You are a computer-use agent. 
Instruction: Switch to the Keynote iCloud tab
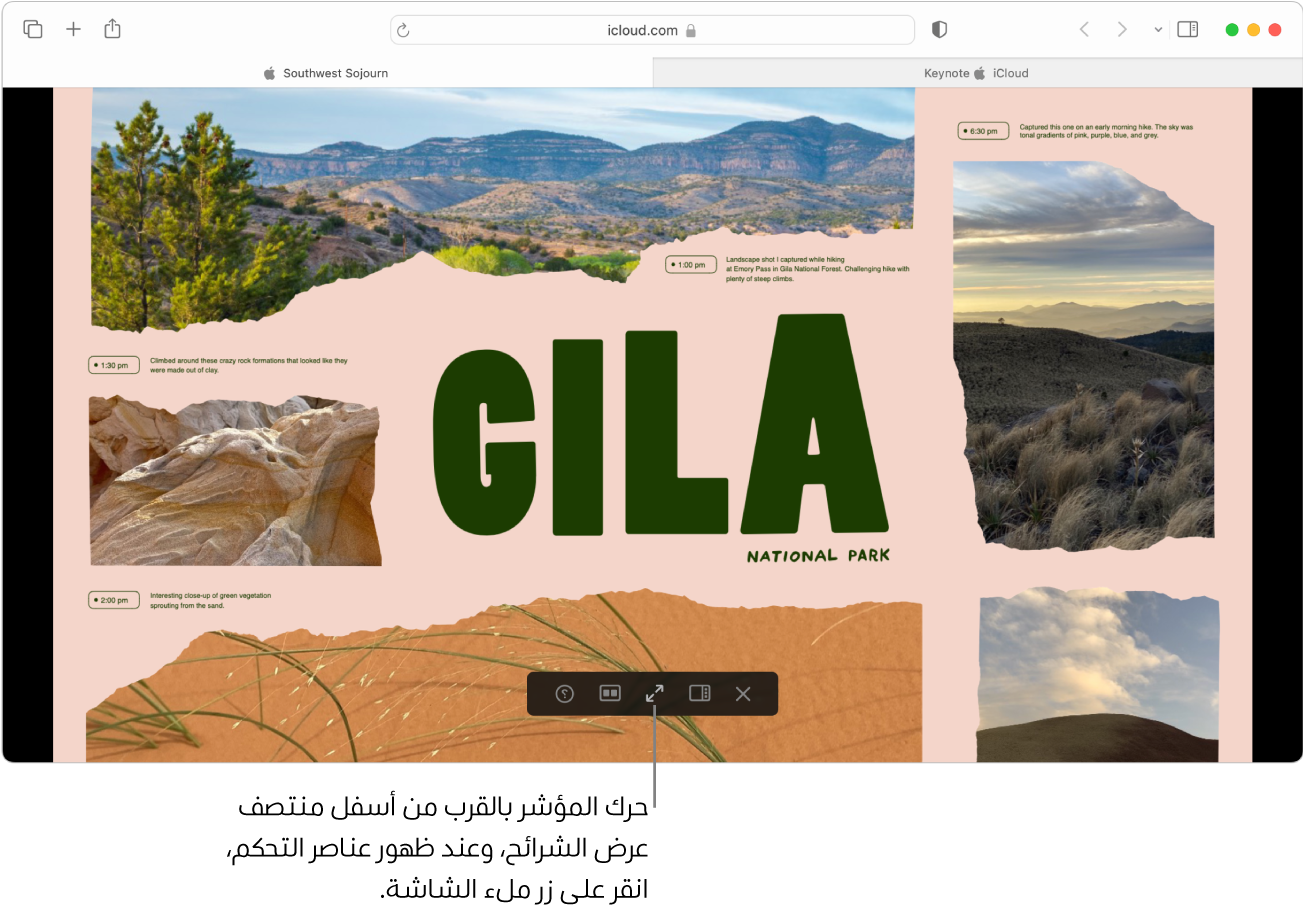tap(977, 73)
